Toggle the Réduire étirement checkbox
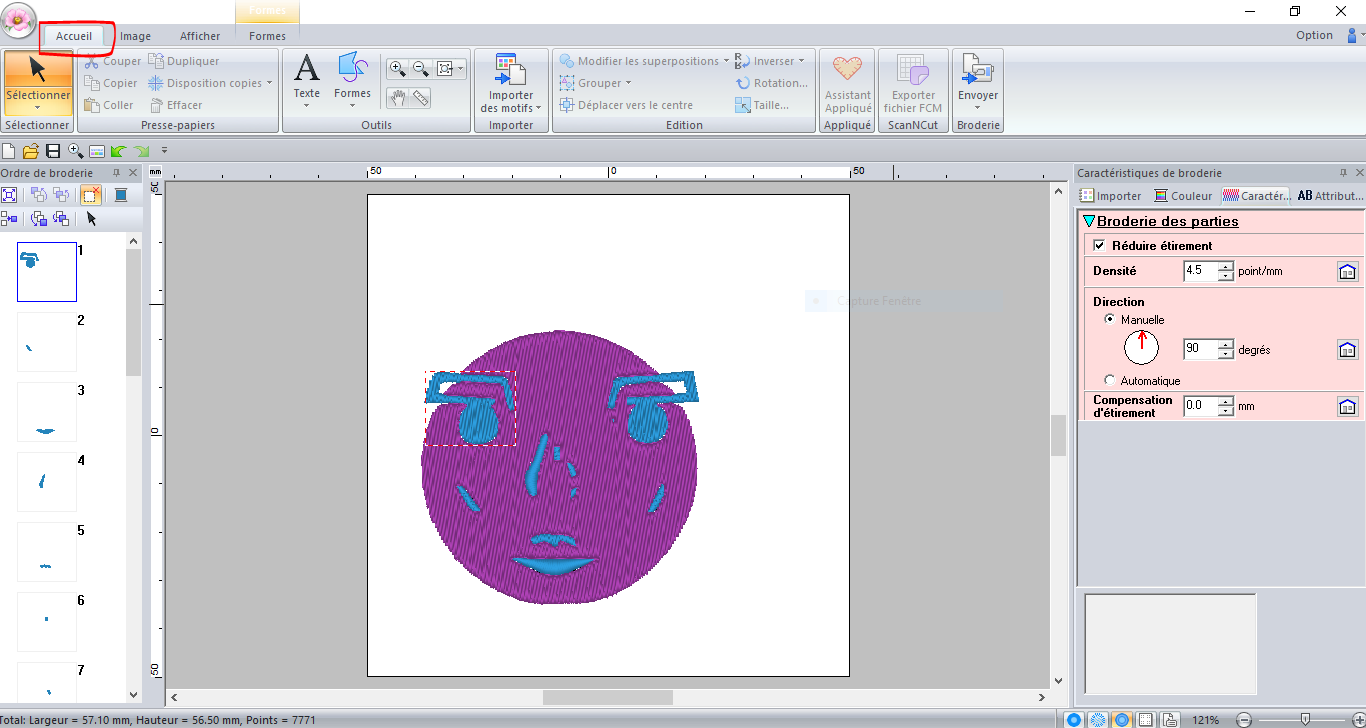The image size is (1366, 728). (1100, 246)
